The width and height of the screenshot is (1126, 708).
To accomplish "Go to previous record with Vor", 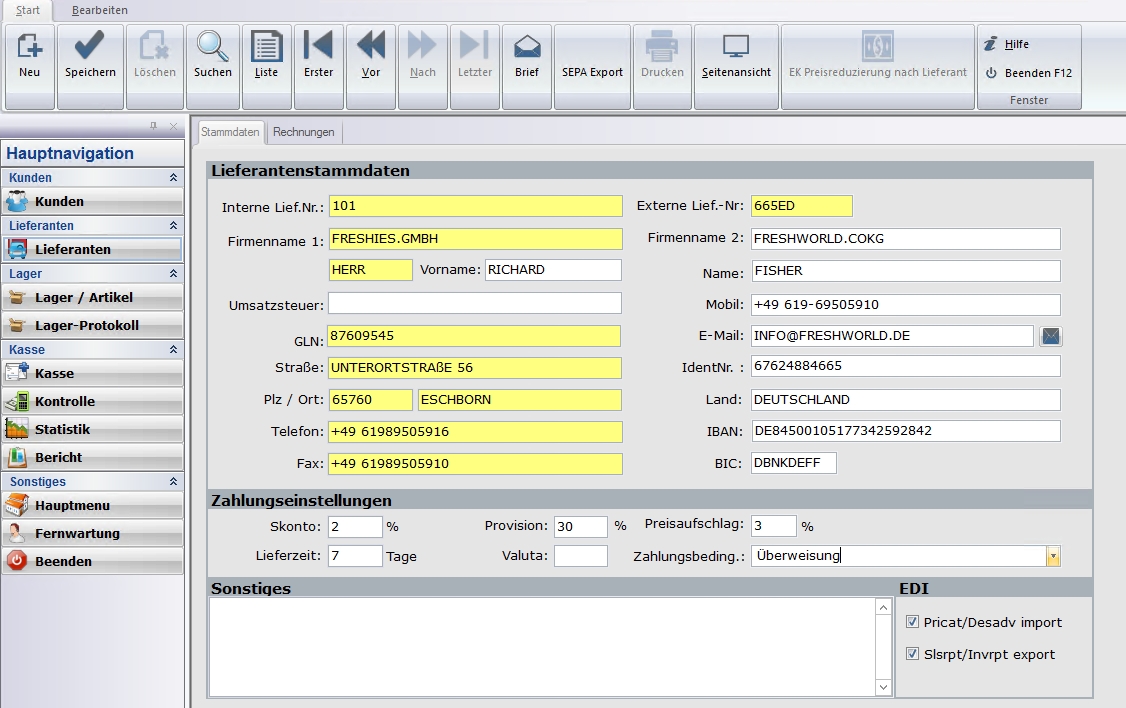I will tap(371, 56).
